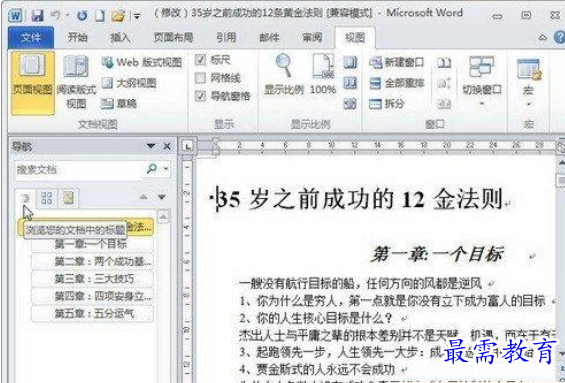Select the browse pages thumbnails tab
The height and width of the screenshot is (383, 565).
point(46,198)
